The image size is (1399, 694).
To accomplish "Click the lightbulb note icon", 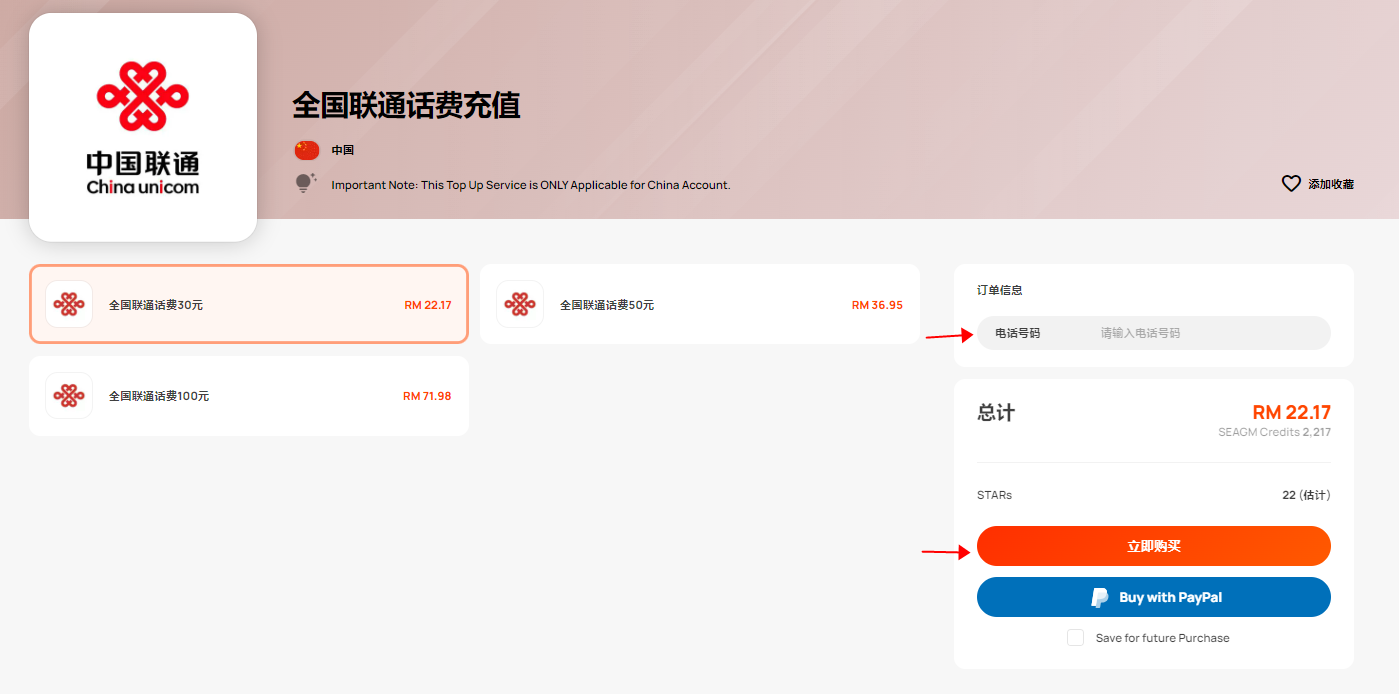I will [x=305, y=183].
